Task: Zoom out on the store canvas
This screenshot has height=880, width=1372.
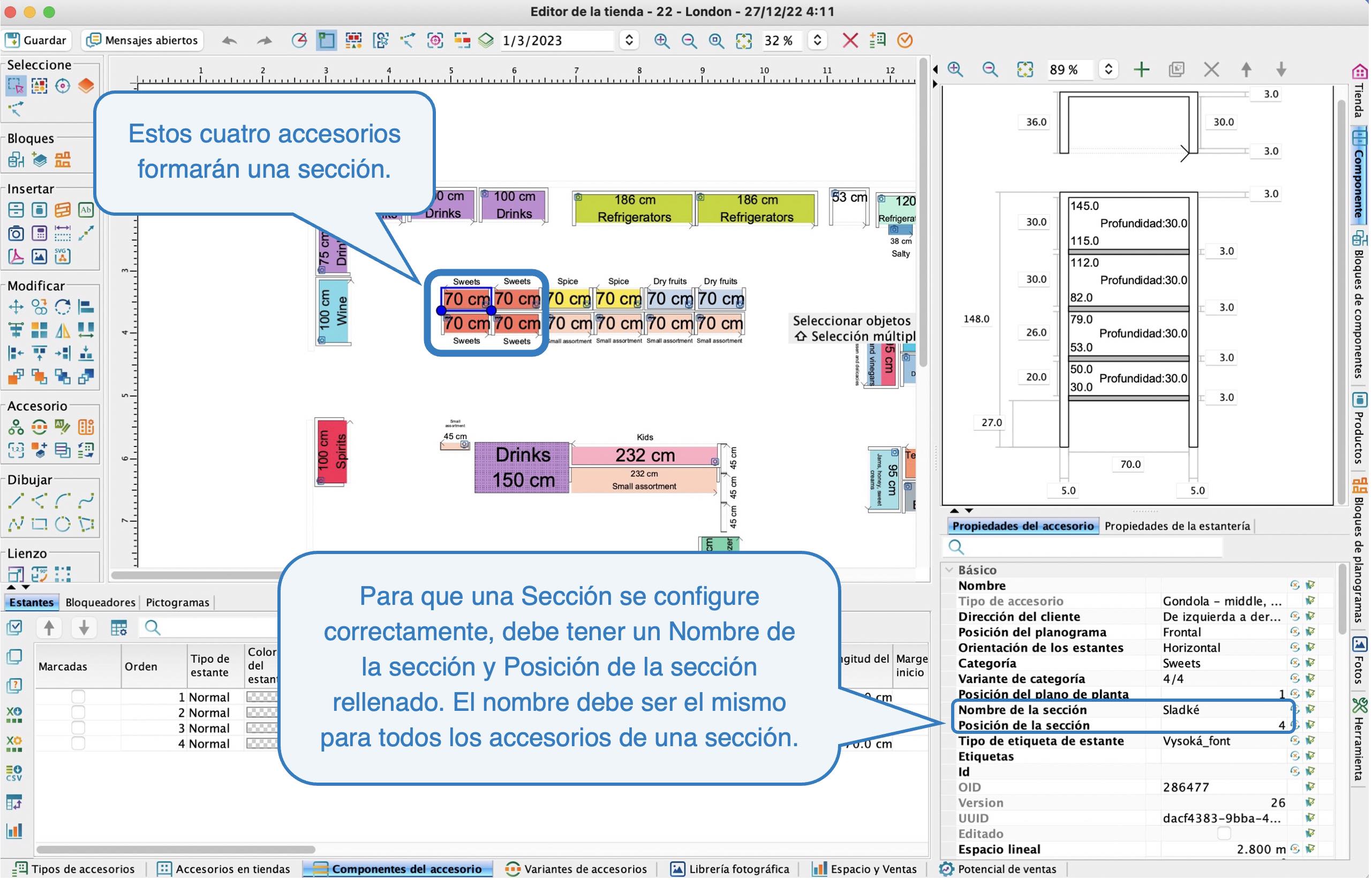Action: point(690,41)
